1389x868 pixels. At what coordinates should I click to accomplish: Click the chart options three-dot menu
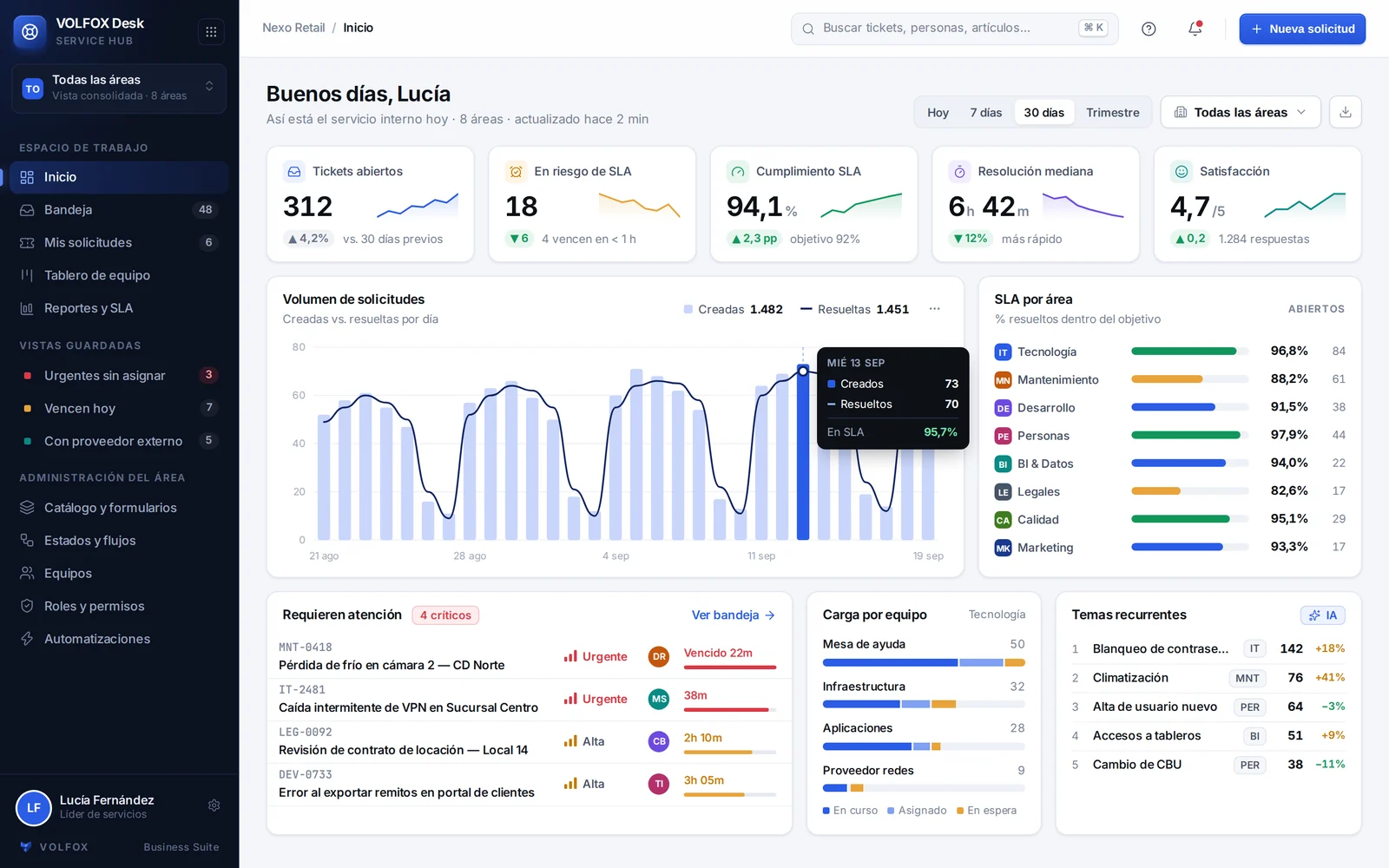coord(934,309)
